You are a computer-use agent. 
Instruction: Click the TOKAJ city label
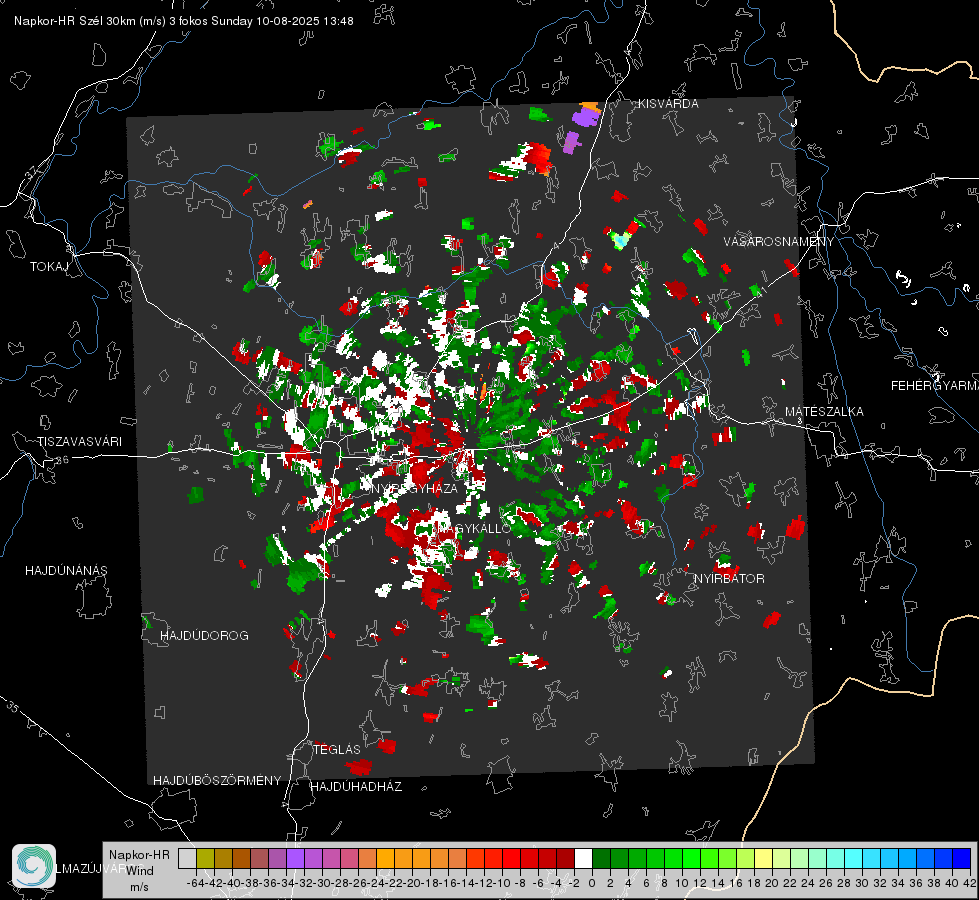49,267
